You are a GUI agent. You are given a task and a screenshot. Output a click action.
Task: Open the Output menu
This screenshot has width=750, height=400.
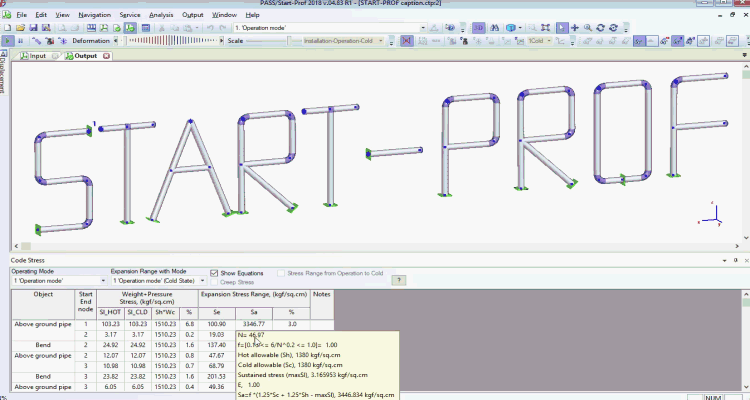point(192,15)
